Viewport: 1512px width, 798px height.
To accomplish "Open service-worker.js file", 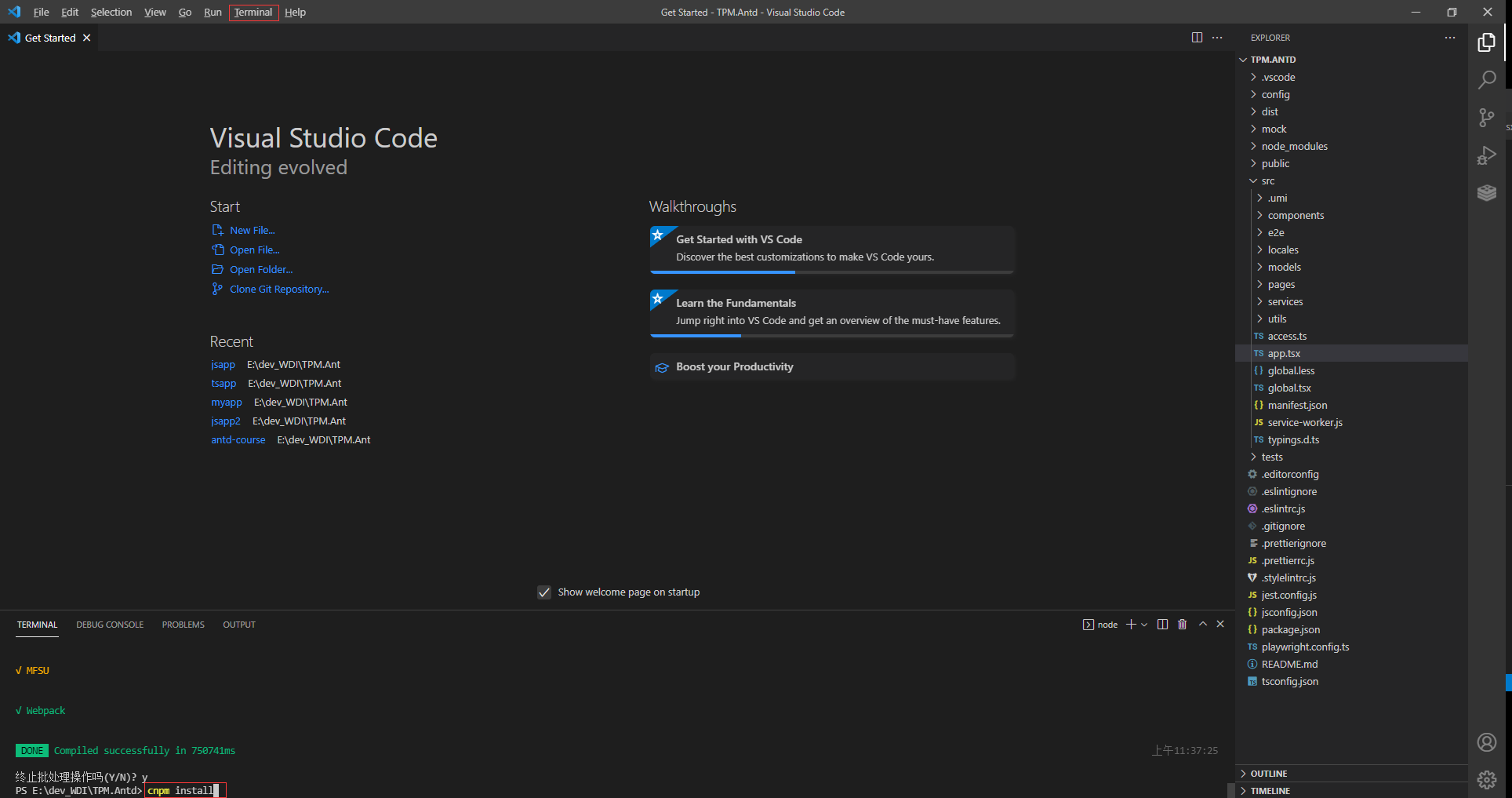I will [1351, 422].
